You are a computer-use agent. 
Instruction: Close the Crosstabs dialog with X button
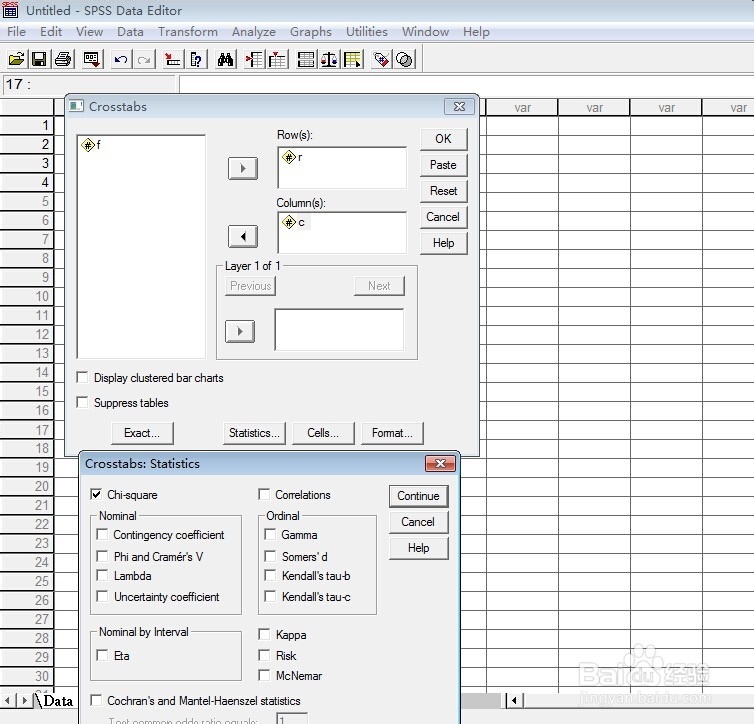[x=459, y=107]
